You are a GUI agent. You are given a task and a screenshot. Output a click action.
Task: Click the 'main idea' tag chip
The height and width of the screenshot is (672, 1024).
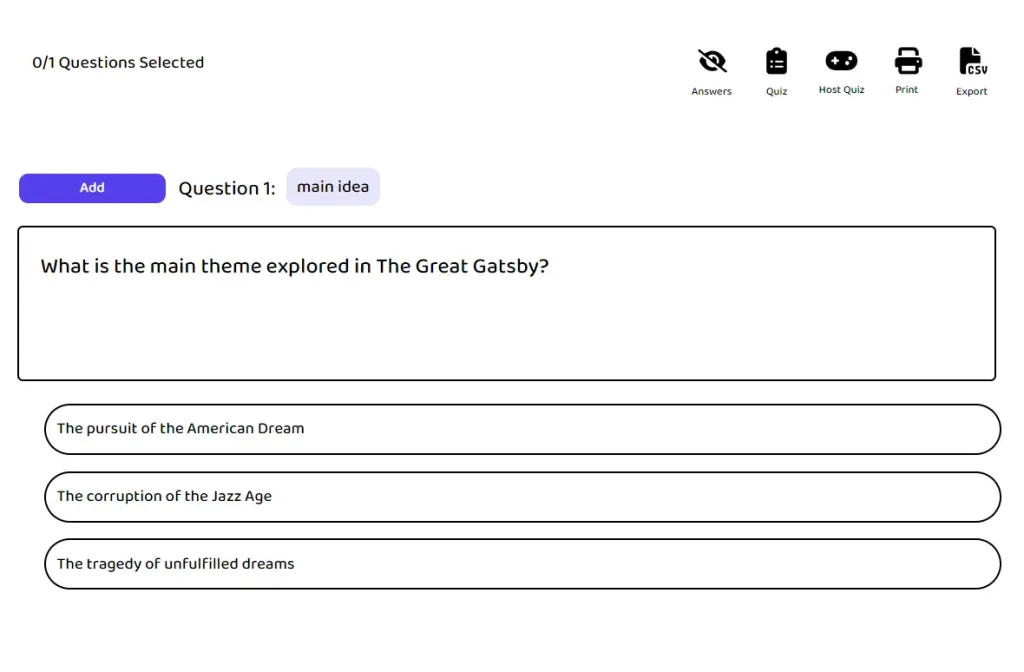[x=333, y=187]
